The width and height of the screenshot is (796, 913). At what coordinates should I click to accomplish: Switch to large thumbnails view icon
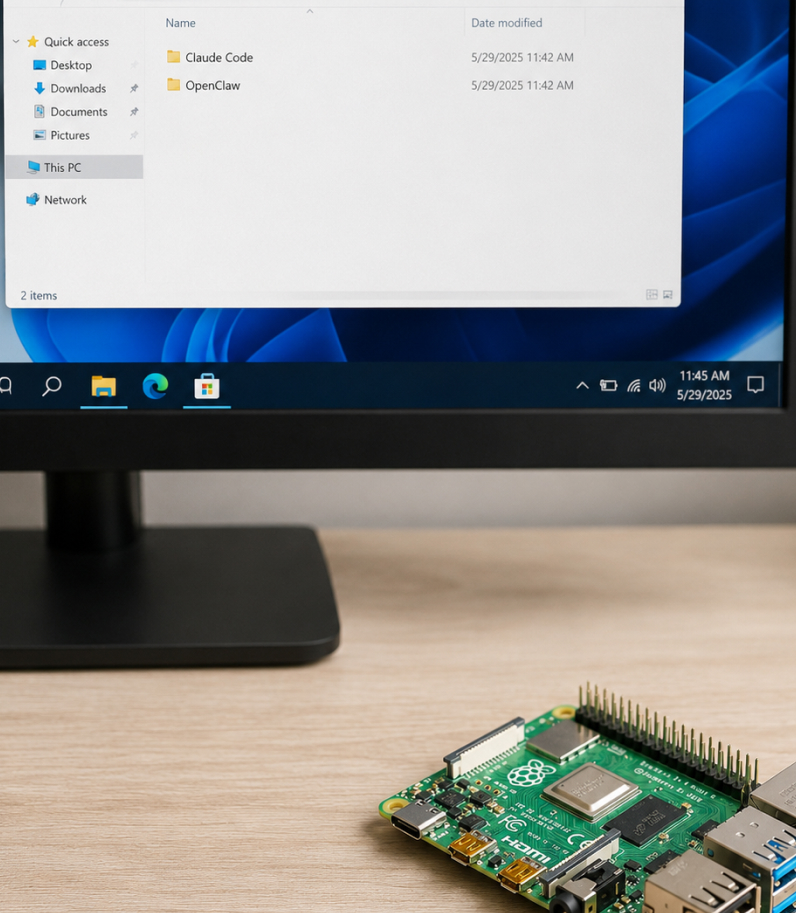(668, 295)
